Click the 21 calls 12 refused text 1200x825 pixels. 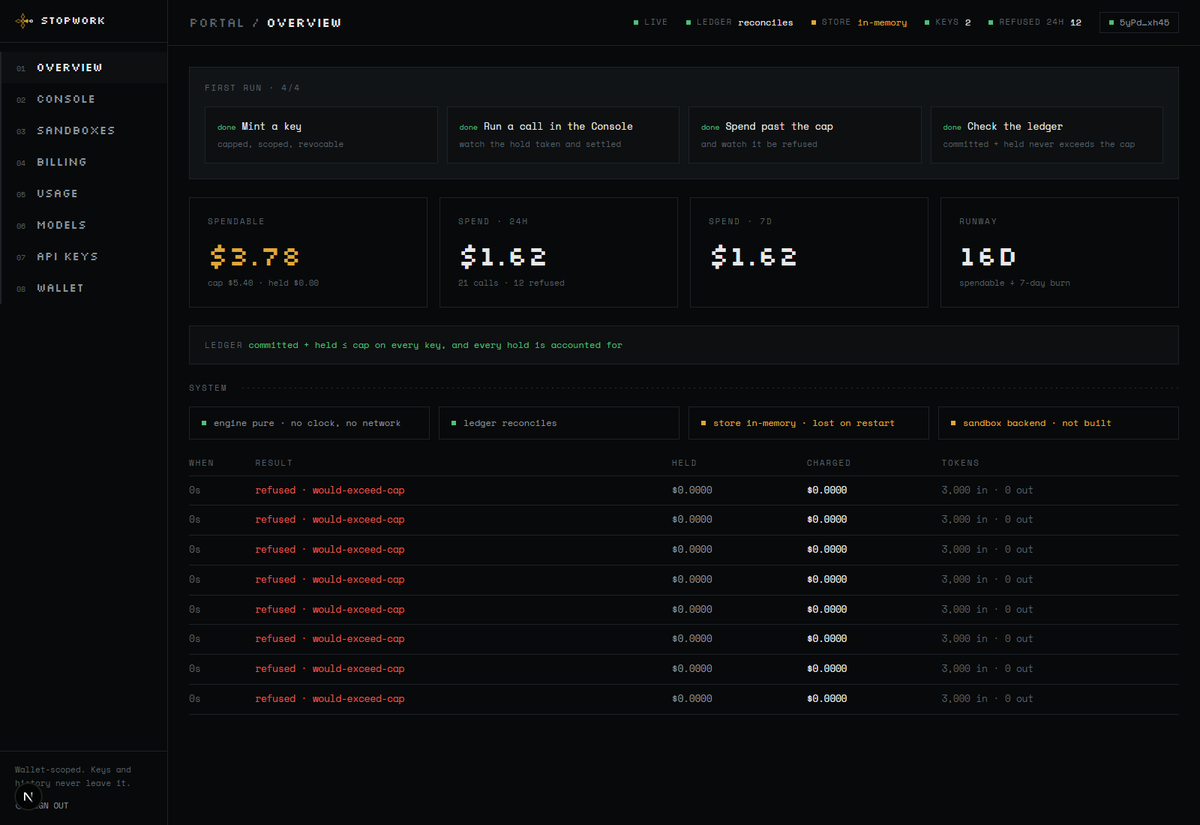pyautogui.click(x=511, y=283)
